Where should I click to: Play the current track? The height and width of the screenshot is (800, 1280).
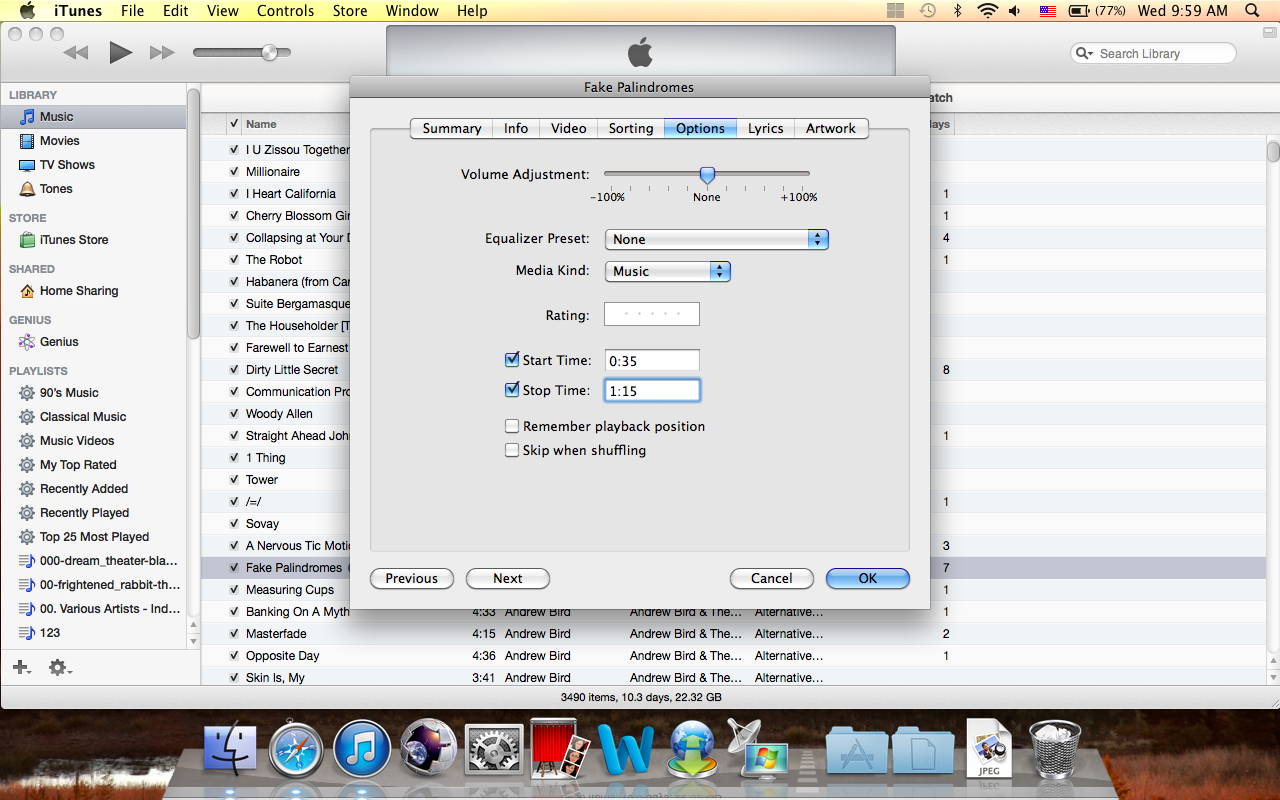[x=120, y=52]
